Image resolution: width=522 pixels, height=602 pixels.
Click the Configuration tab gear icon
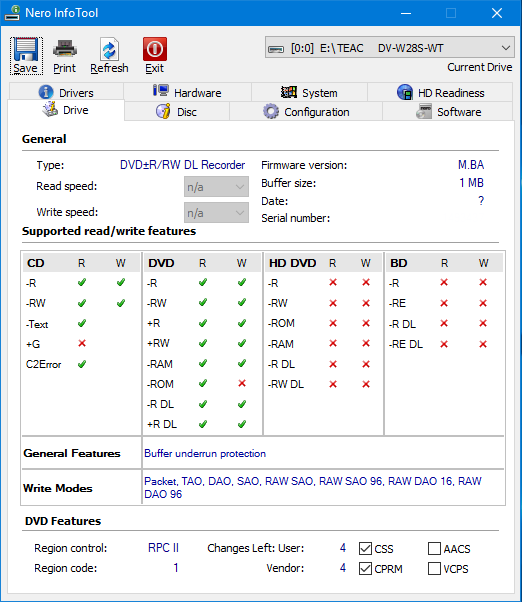tap(271, 112)
